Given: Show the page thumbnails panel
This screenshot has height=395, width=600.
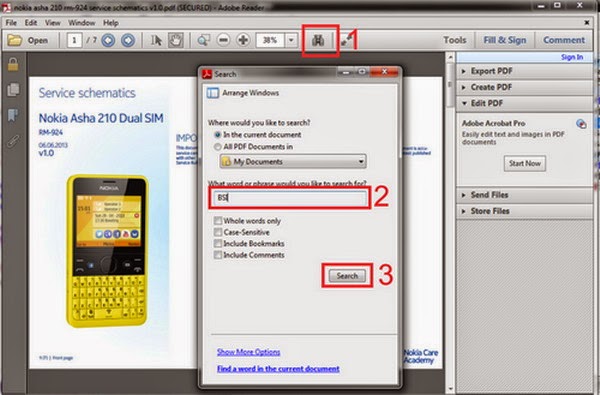Looking at the screenshot, I should coord(13,90).
